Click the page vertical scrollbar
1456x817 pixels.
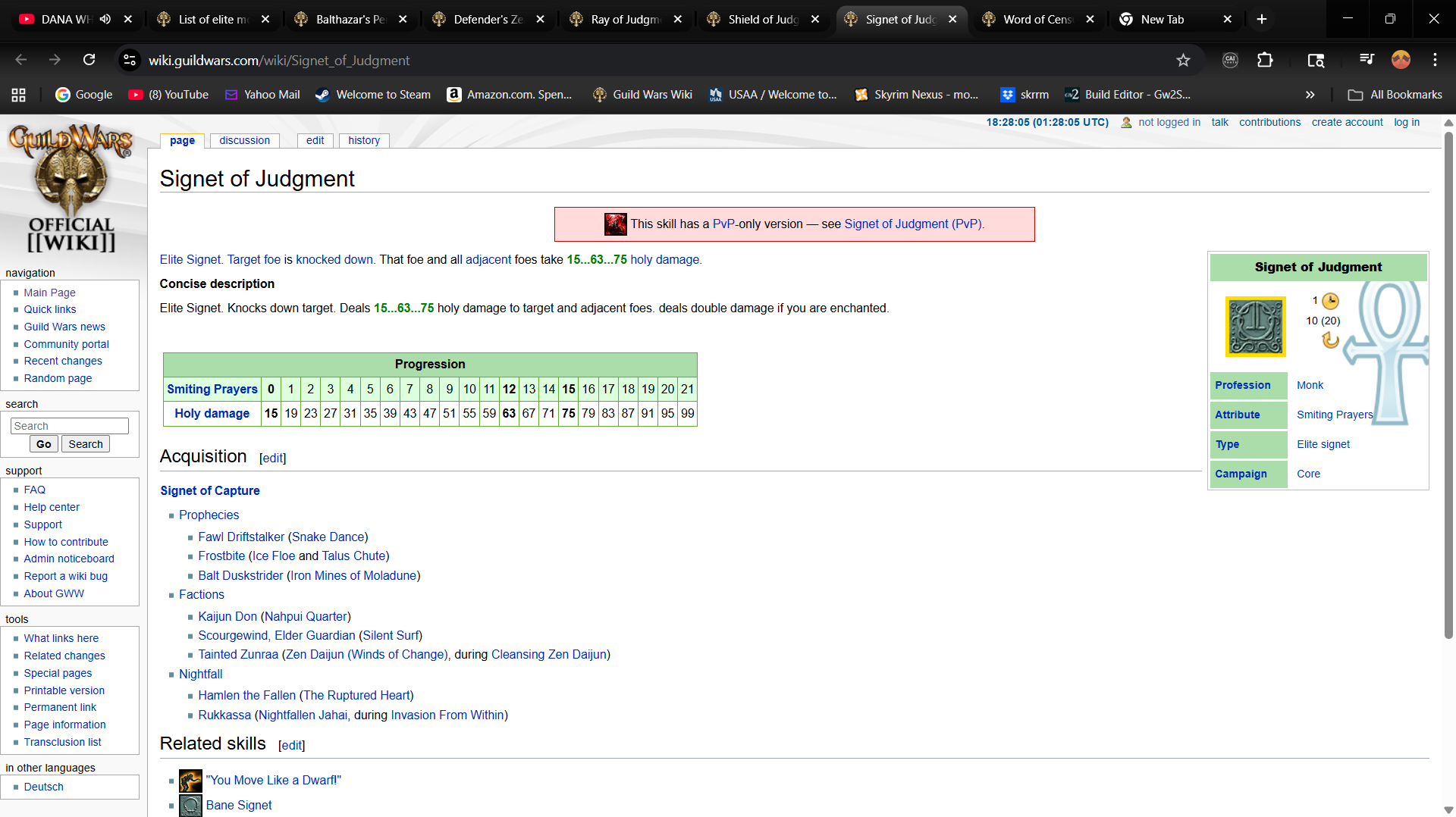pyautogui.click(x=1448, y=387)
